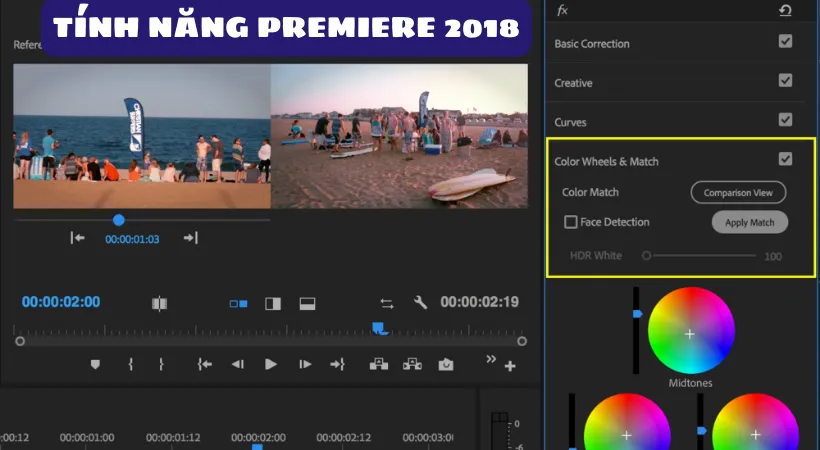This screenshot has height=450, width=820.
Task: Open the Curves section
Action: tap(570, 122)
